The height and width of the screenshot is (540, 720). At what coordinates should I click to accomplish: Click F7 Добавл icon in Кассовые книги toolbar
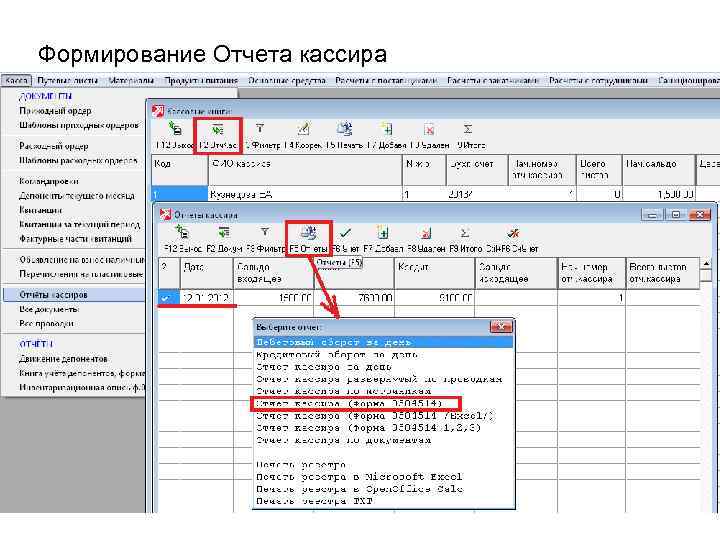387,129
